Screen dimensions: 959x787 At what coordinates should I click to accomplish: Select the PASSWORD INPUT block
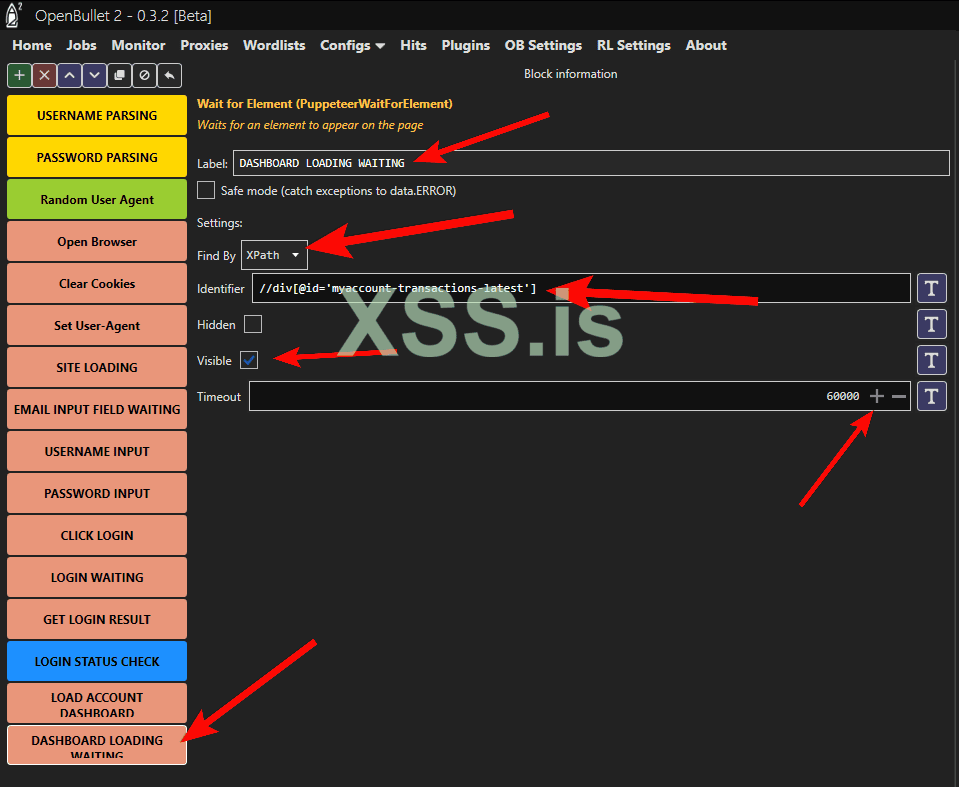[97, 493]
